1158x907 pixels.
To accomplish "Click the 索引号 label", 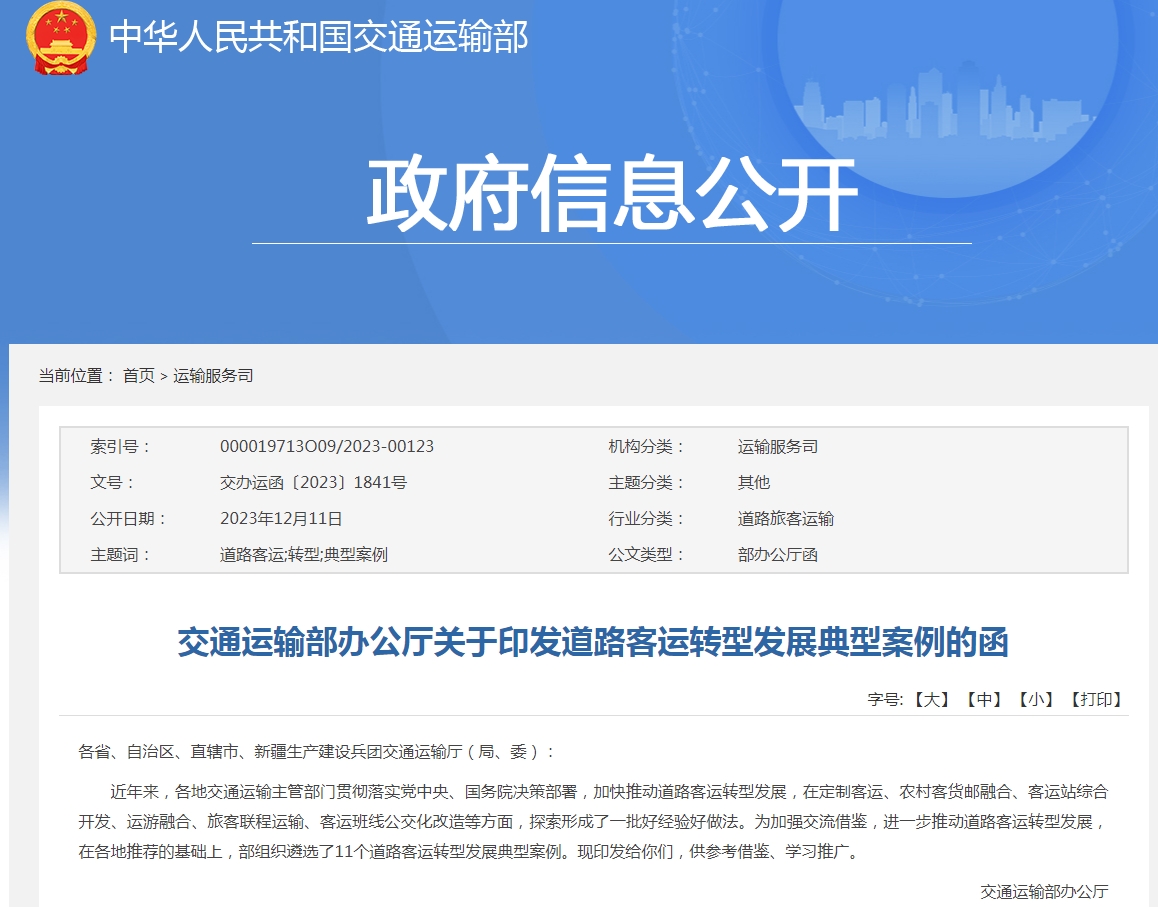I will tap(120, 446).
